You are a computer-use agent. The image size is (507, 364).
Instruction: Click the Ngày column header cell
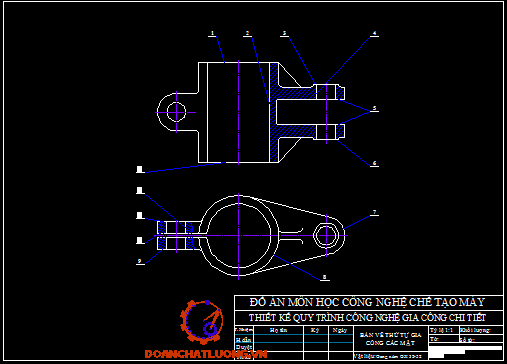341,330
